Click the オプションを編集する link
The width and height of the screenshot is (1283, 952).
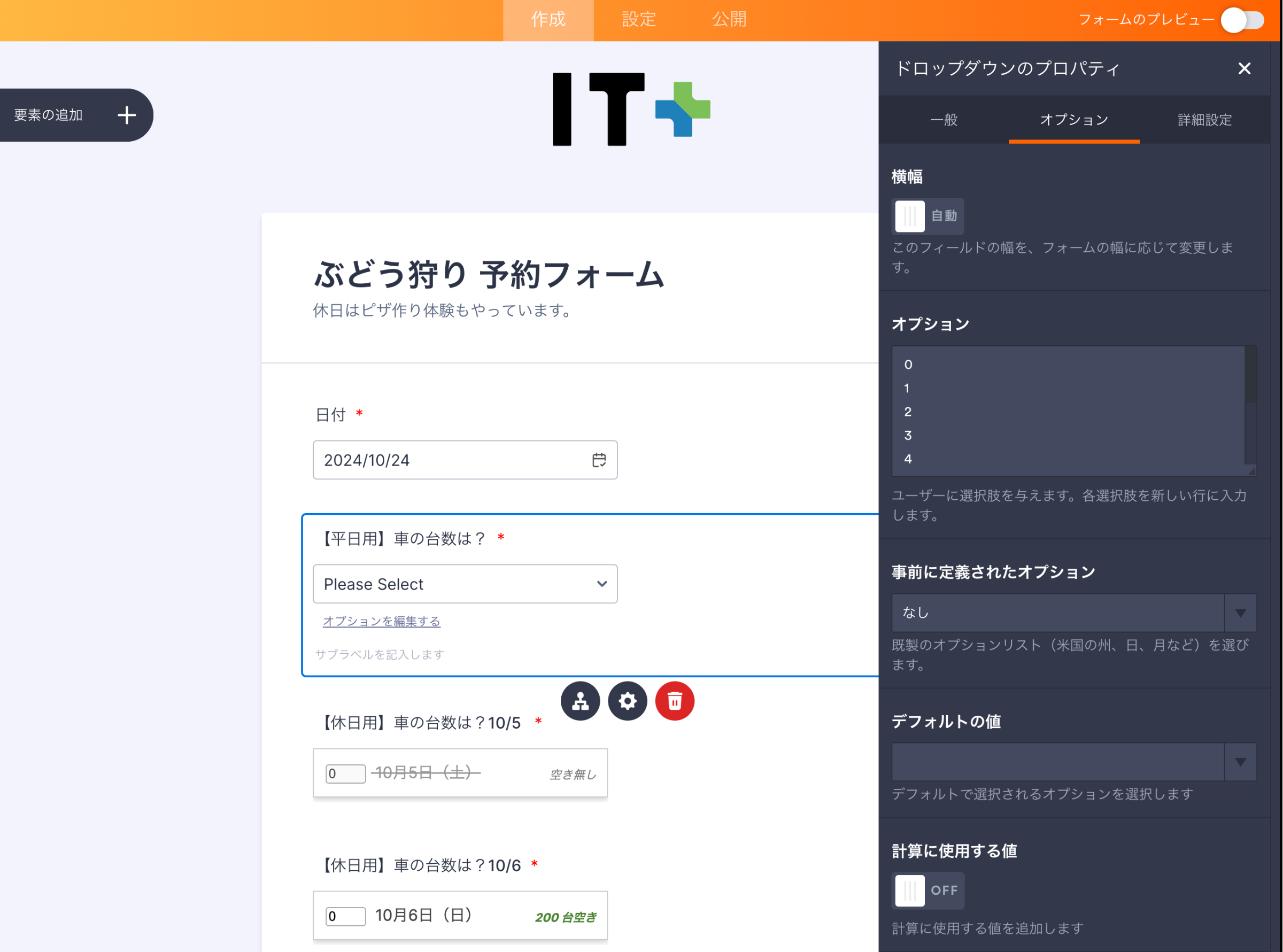tap(381, 621)
